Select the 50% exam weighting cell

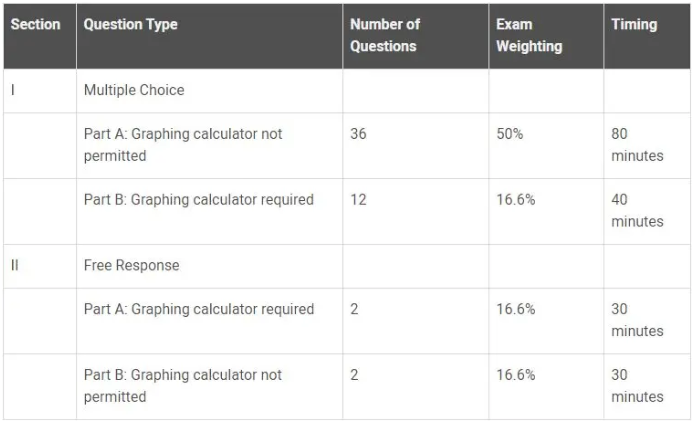pyautogui.click(x=509, y=134)
